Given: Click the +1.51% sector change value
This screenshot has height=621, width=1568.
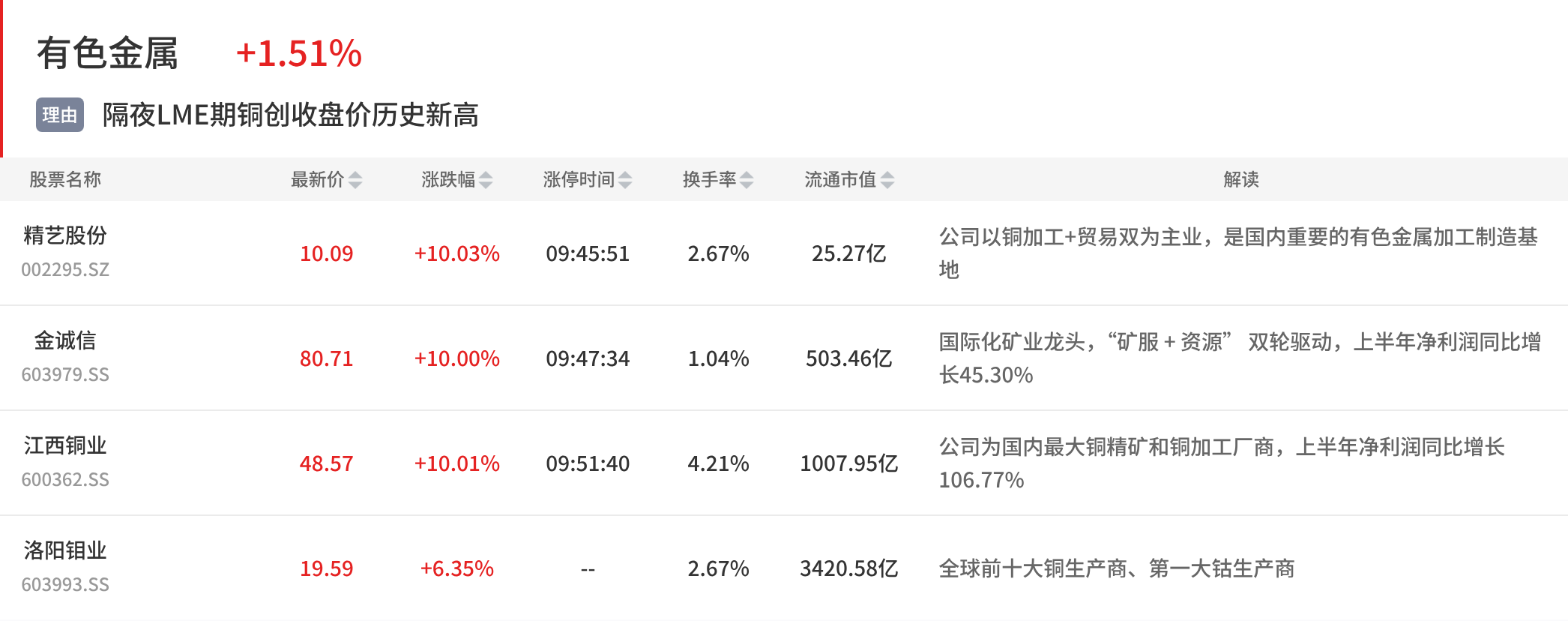Looking at the screenshot, I should (299, 54).
